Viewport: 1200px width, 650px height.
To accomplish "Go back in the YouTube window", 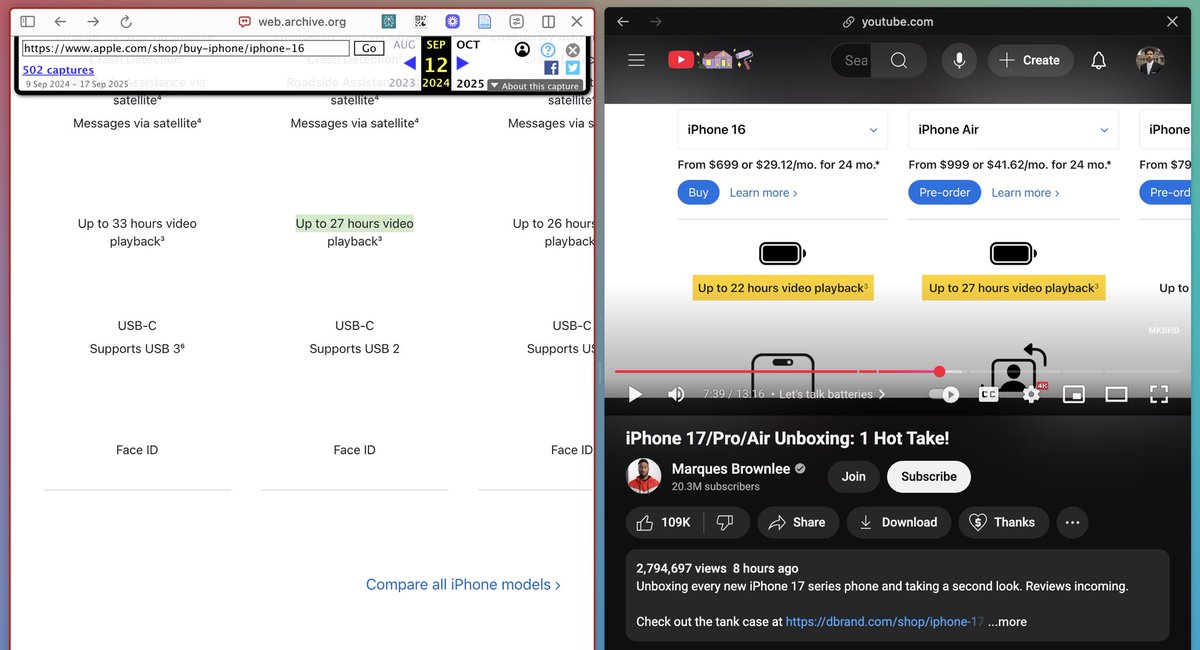I will 623,21.
